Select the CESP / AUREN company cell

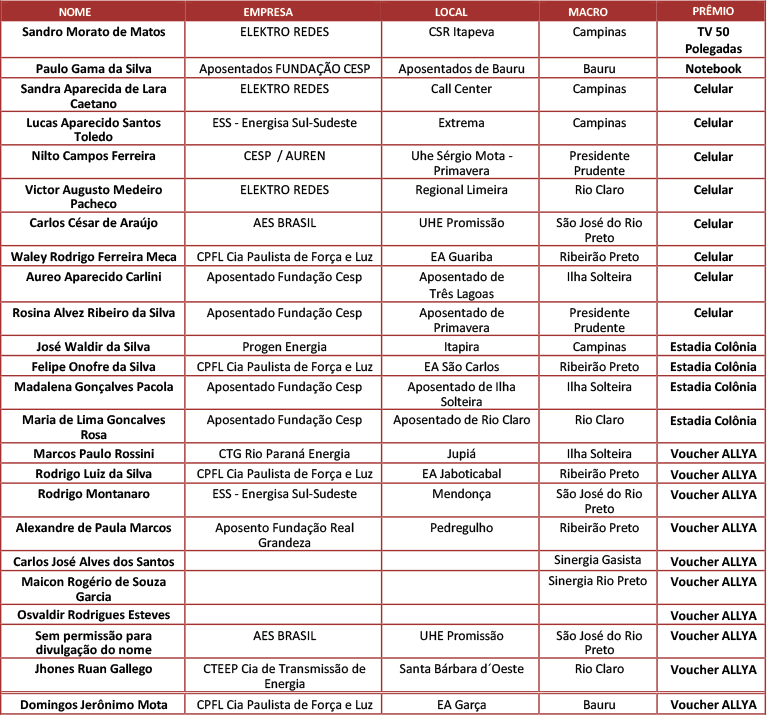(284, 156)
